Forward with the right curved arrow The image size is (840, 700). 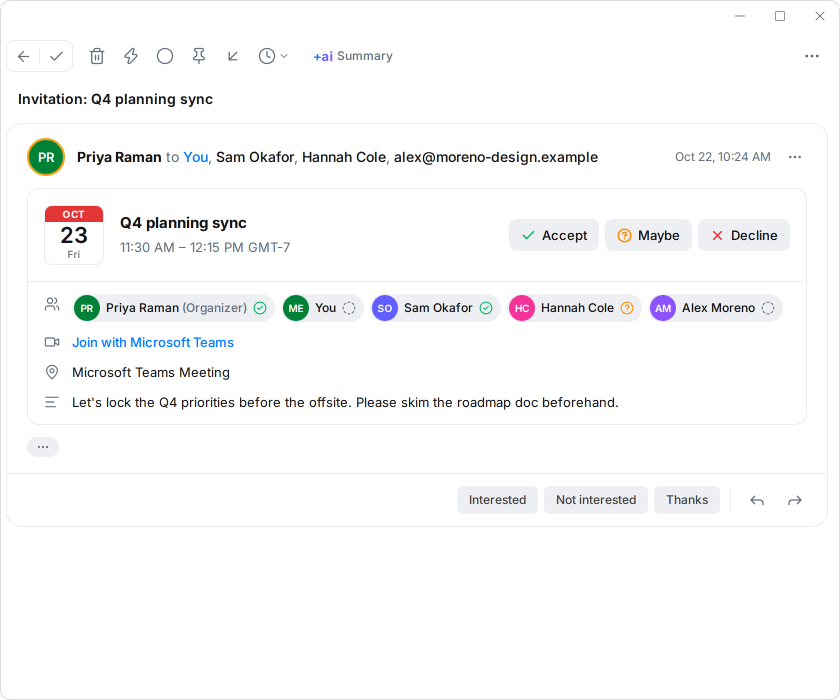pos(795,500)
